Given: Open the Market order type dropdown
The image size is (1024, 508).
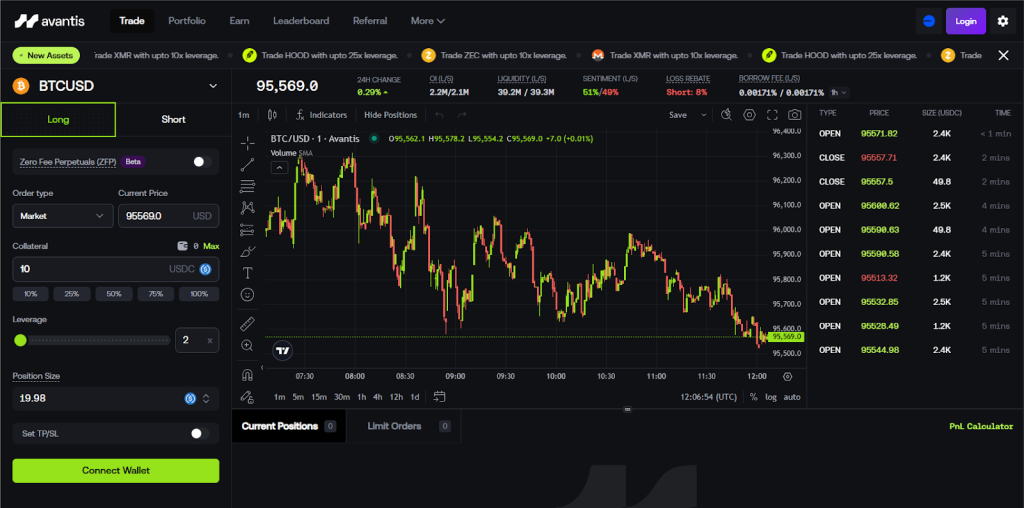Looking at the screenshot, I should pyautogui.click(x=62, y=215).
